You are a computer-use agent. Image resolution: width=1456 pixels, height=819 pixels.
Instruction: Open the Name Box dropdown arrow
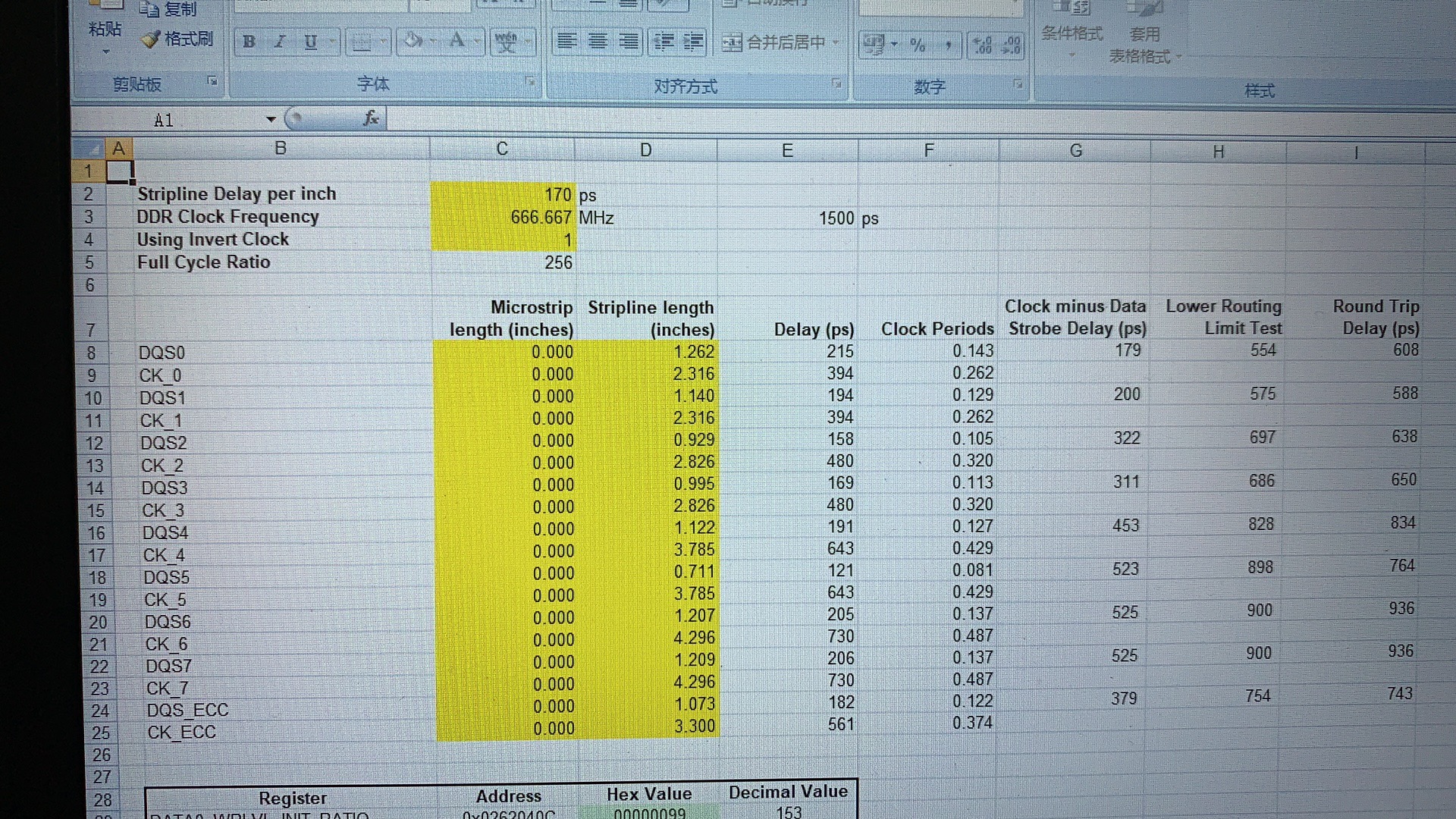pyautogui.click(x=271, y=119)
